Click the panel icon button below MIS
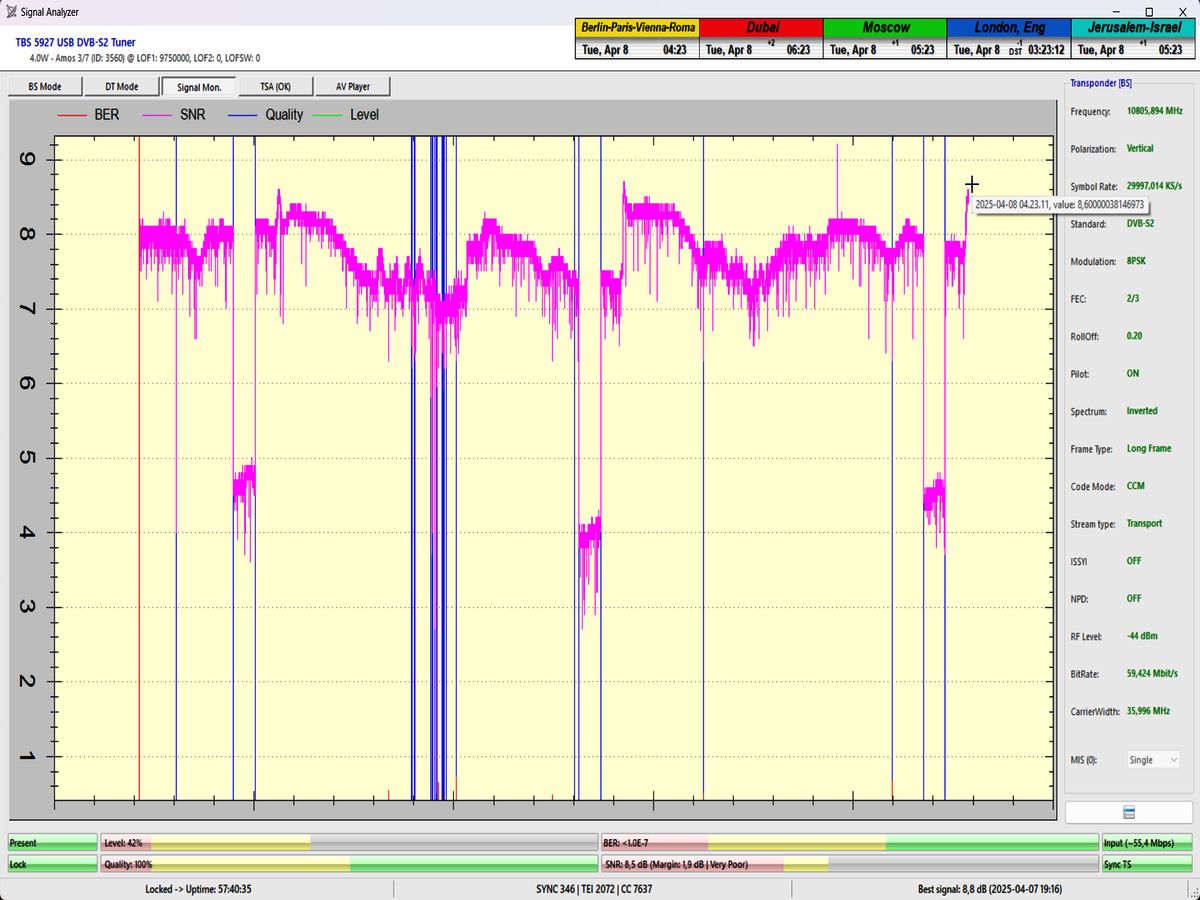The image size is (1200, 900). 1129,812
